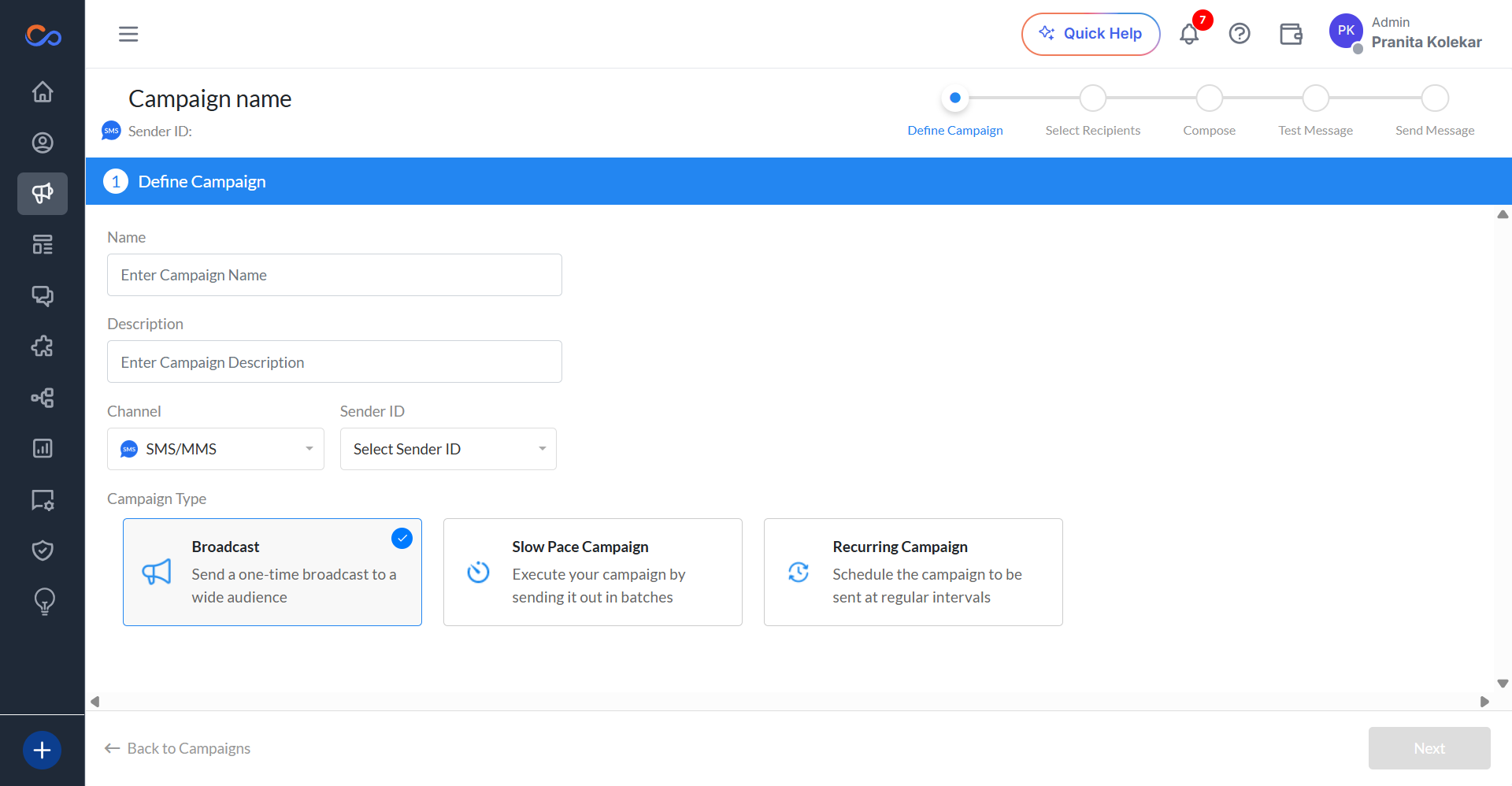The height and width of the screenshot is (786, 1512).
Task: Go to the Select Recipients step
Action: 1093,110
